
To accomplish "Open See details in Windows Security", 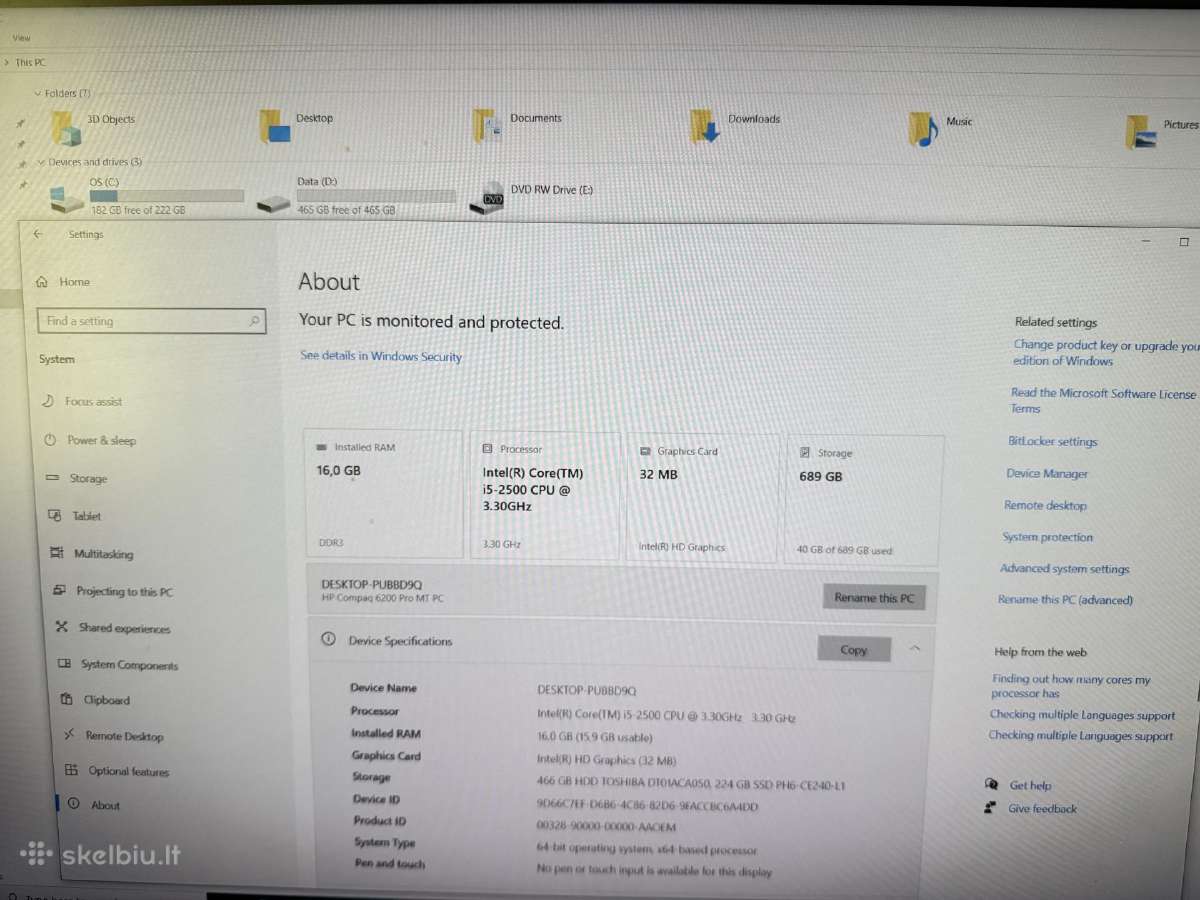I will [381, 356].
